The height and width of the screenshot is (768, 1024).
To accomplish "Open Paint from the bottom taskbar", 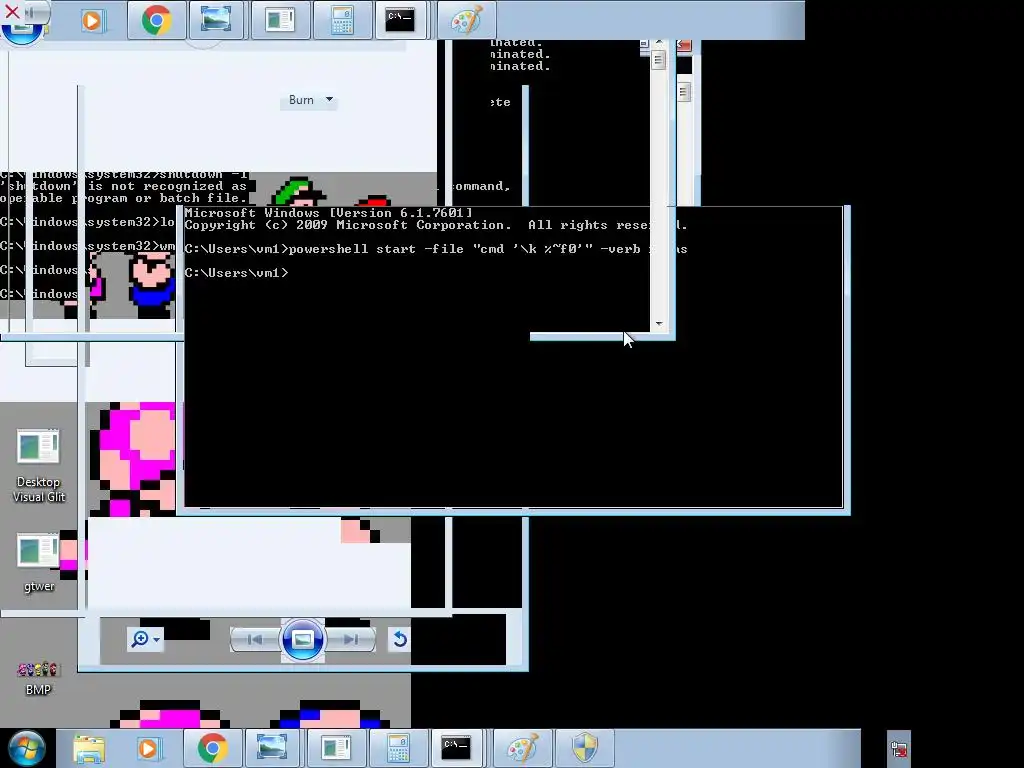I will pyautogui.click(x=523, y=748).
